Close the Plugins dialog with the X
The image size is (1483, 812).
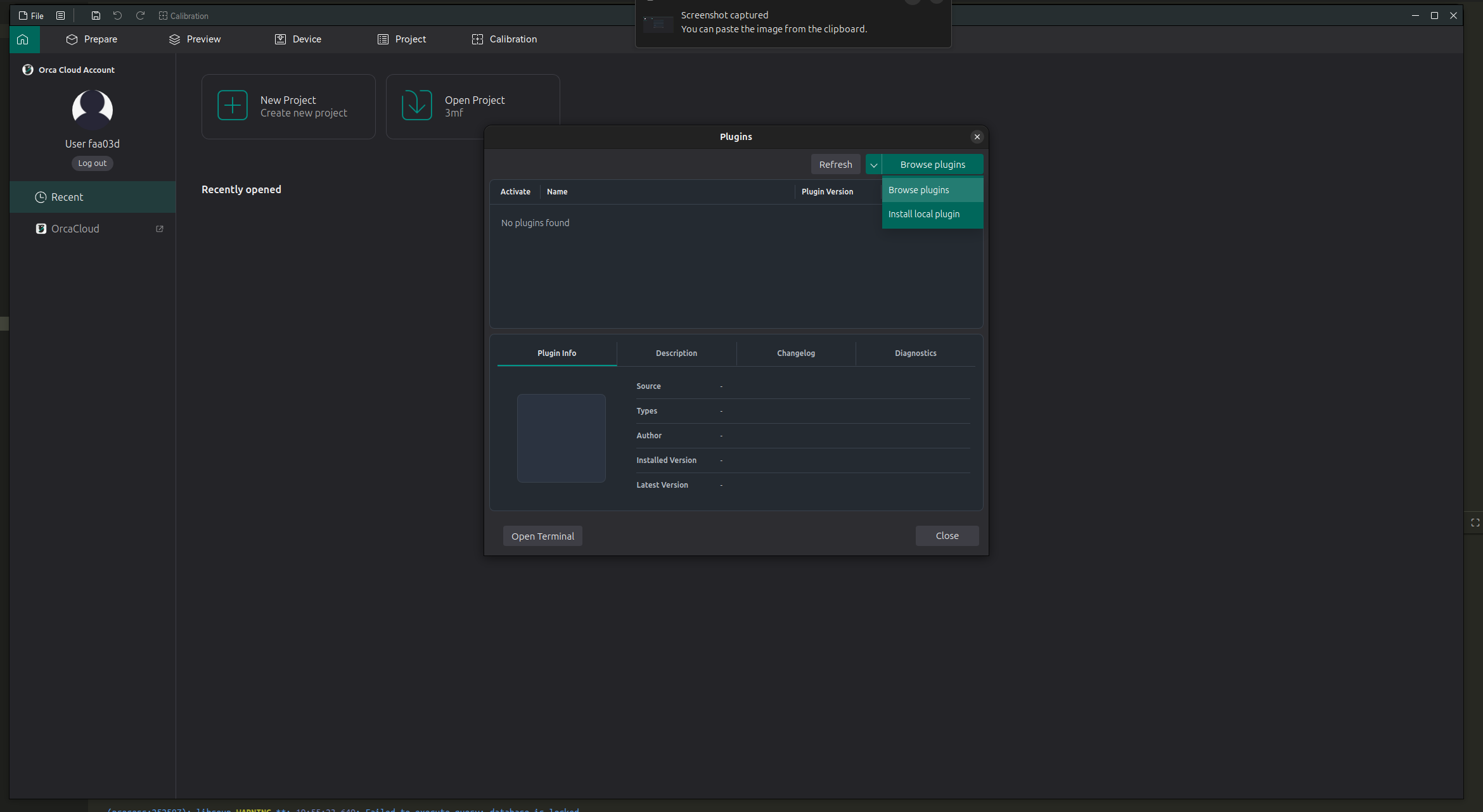(x=977, y=137)
